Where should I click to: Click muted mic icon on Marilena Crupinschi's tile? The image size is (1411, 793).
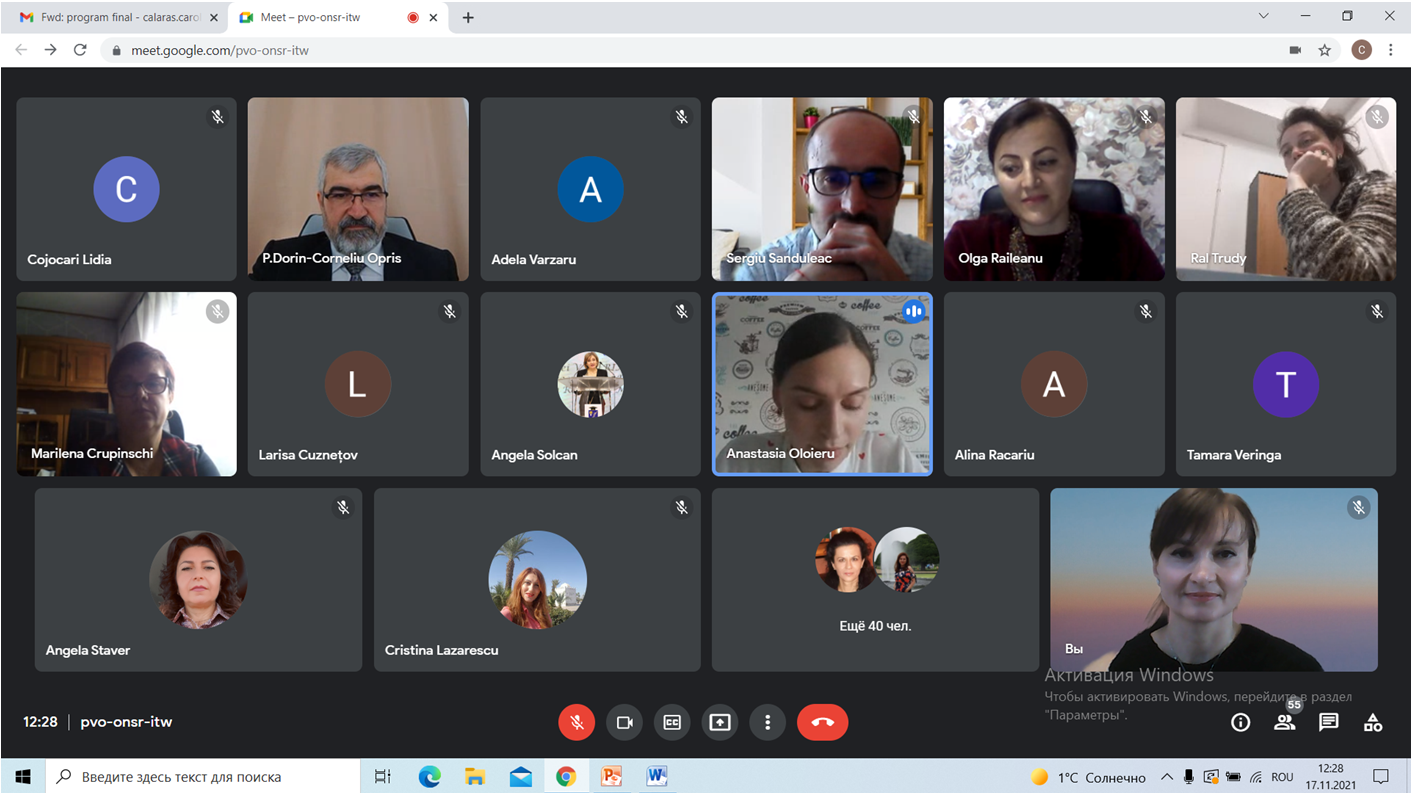217,312
